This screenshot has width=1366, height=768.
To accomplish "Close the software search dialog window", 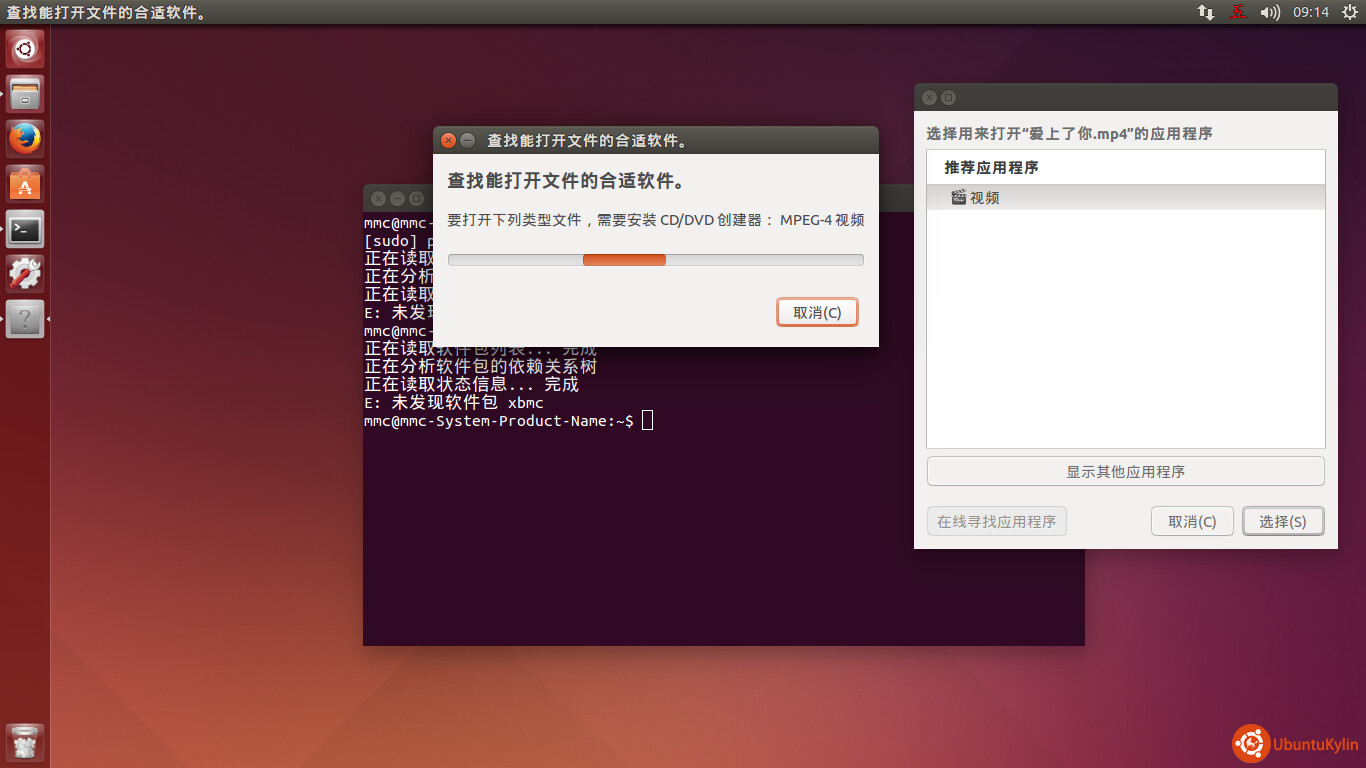I will [x=449, y=141].
